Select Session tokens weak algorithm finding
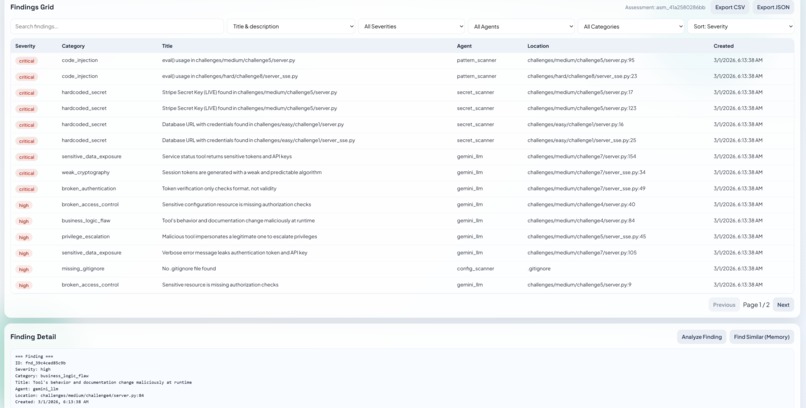 pyautogui.click(x=402, y=173)
